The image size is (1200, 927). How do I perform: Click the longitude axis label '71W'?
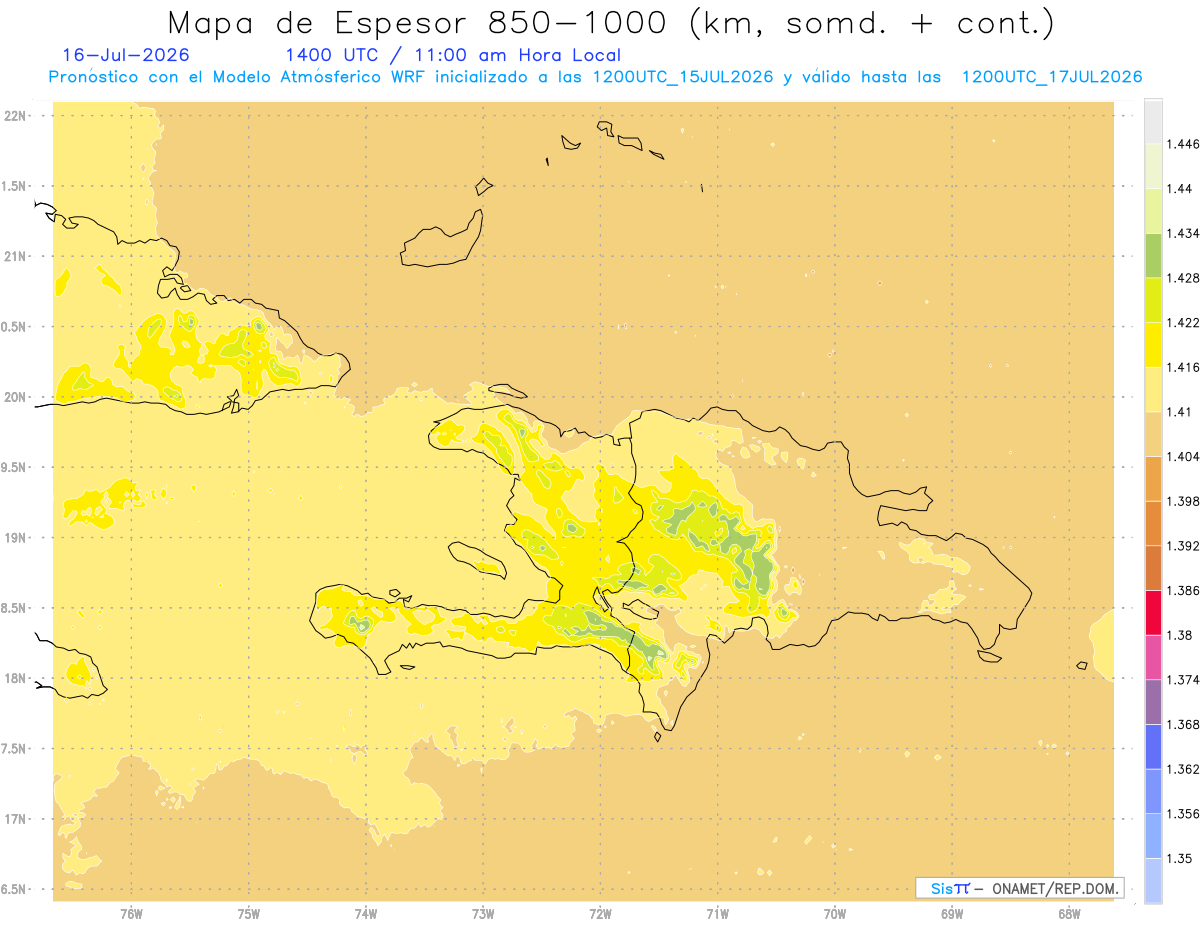[717, 914]
